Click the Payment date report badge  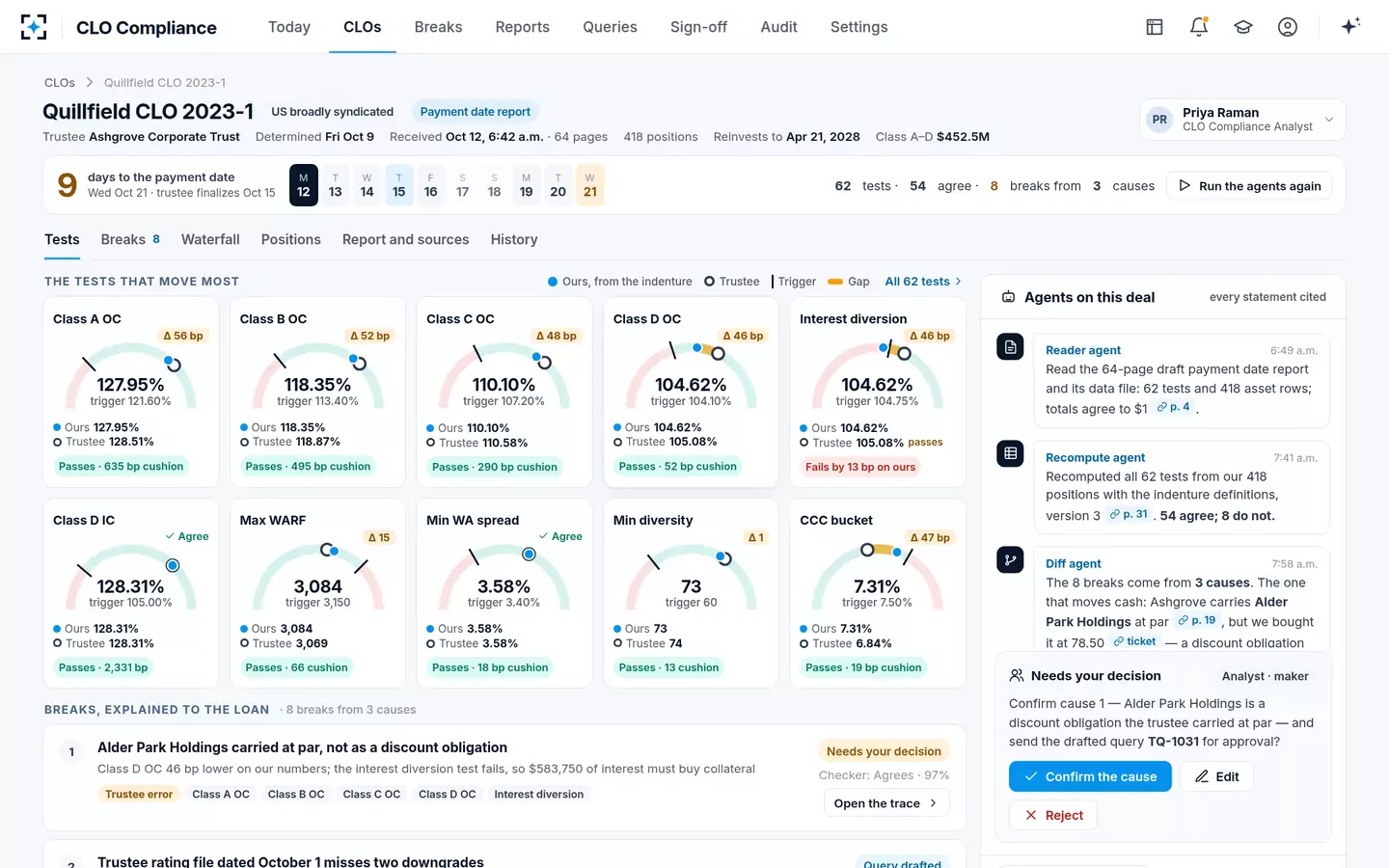pos(475,112)
